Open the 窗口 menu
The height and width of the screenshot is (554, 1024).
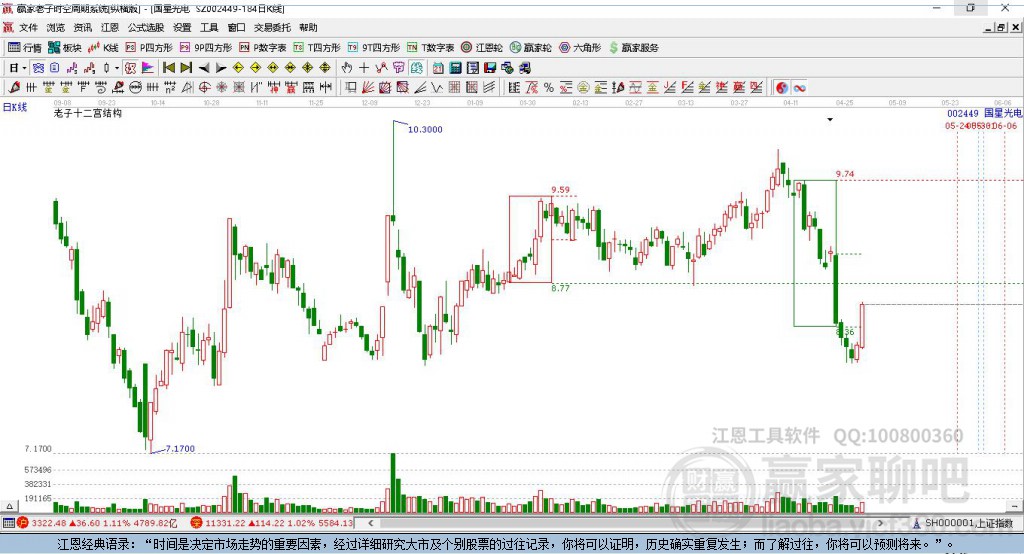[236, 27]
